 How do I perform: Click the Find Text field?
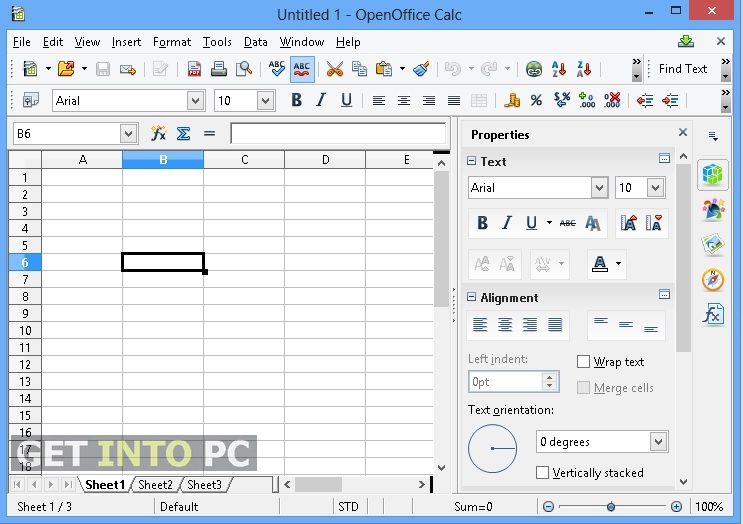click(x=683, y=69)
